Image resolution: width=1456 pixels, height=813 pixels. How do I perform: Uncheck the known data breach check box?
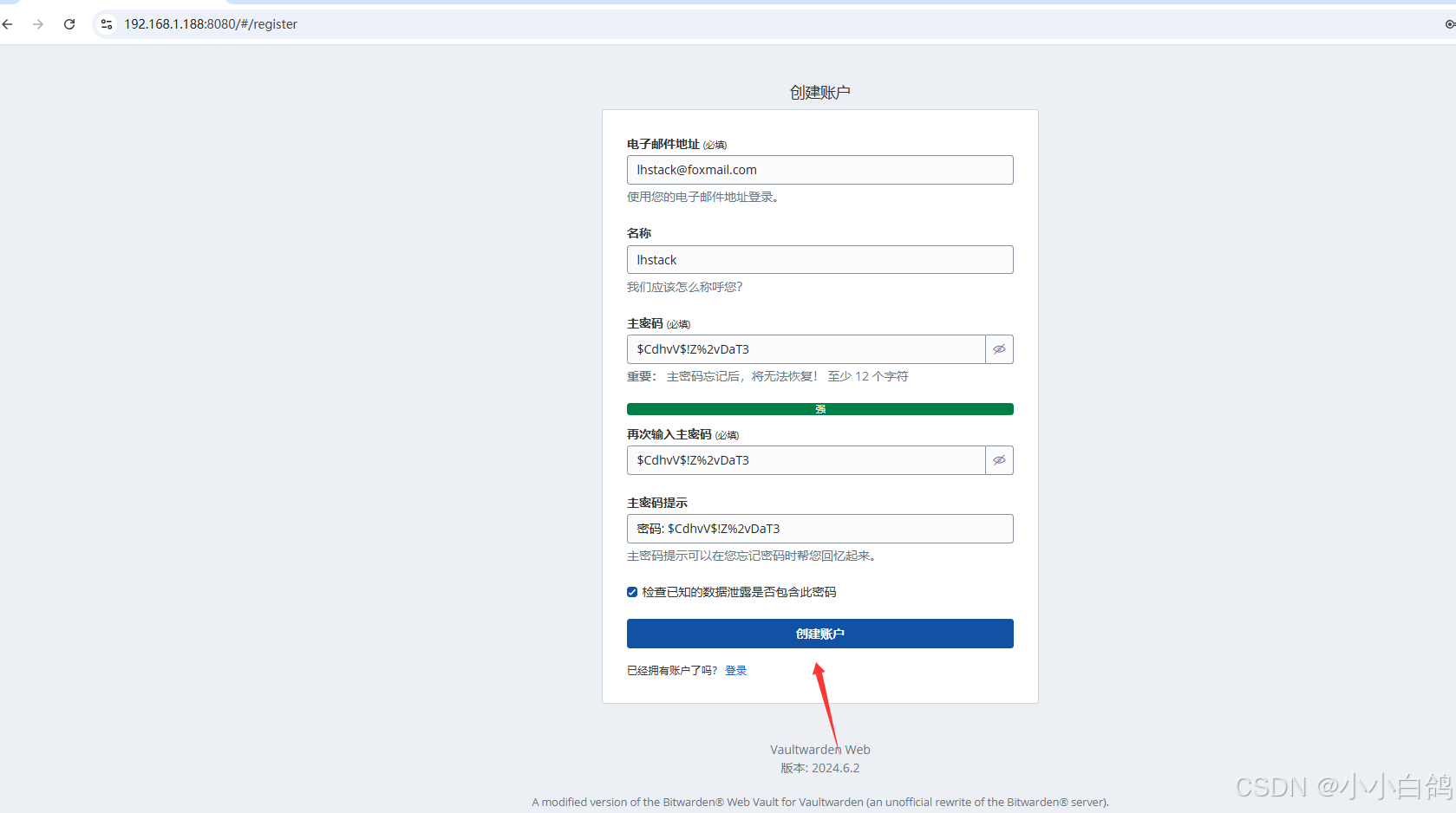click(632, 592)
